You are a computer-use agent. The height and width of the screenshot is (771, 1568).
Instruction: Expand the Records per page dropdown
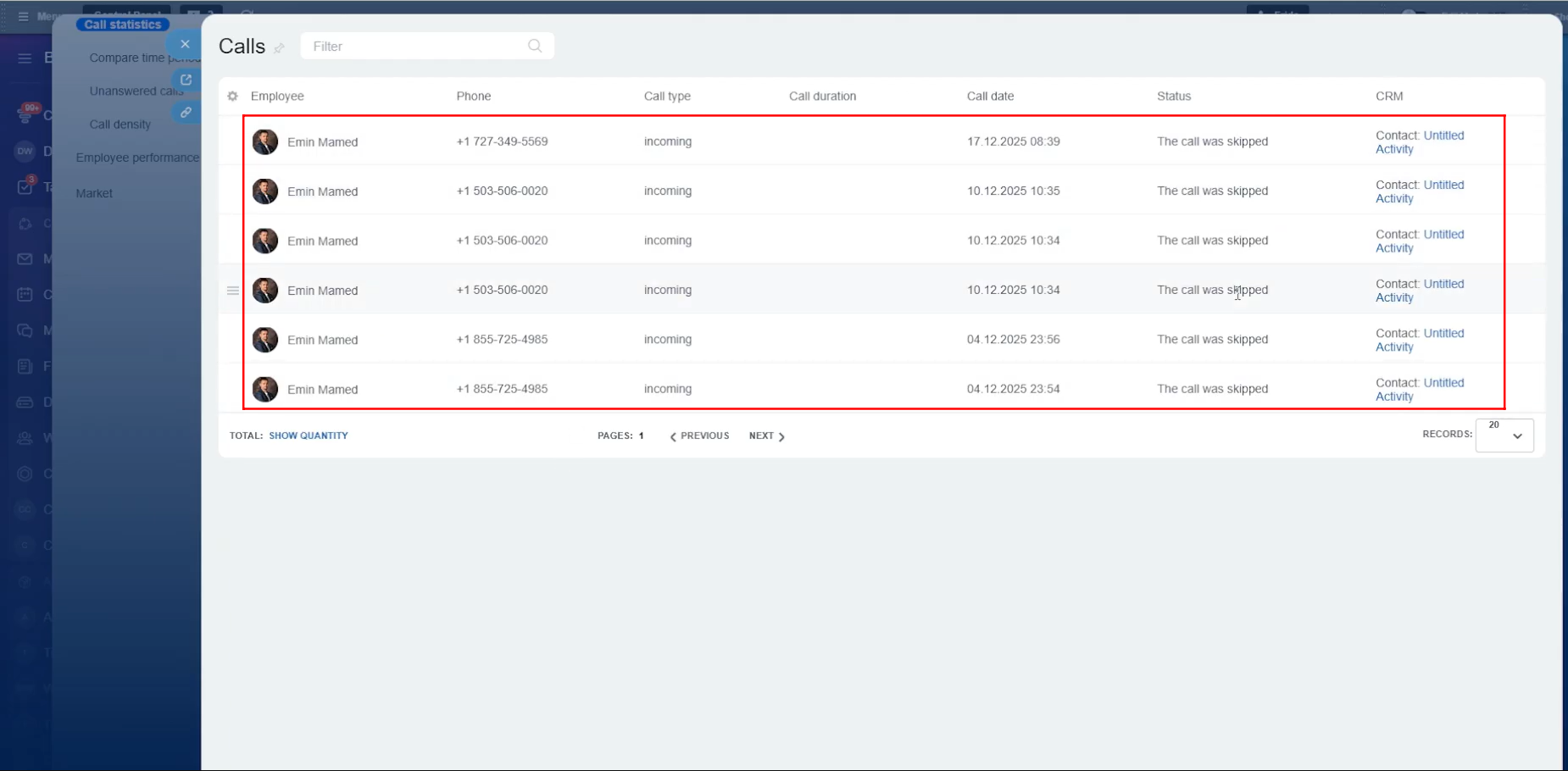click(1504, 435)
